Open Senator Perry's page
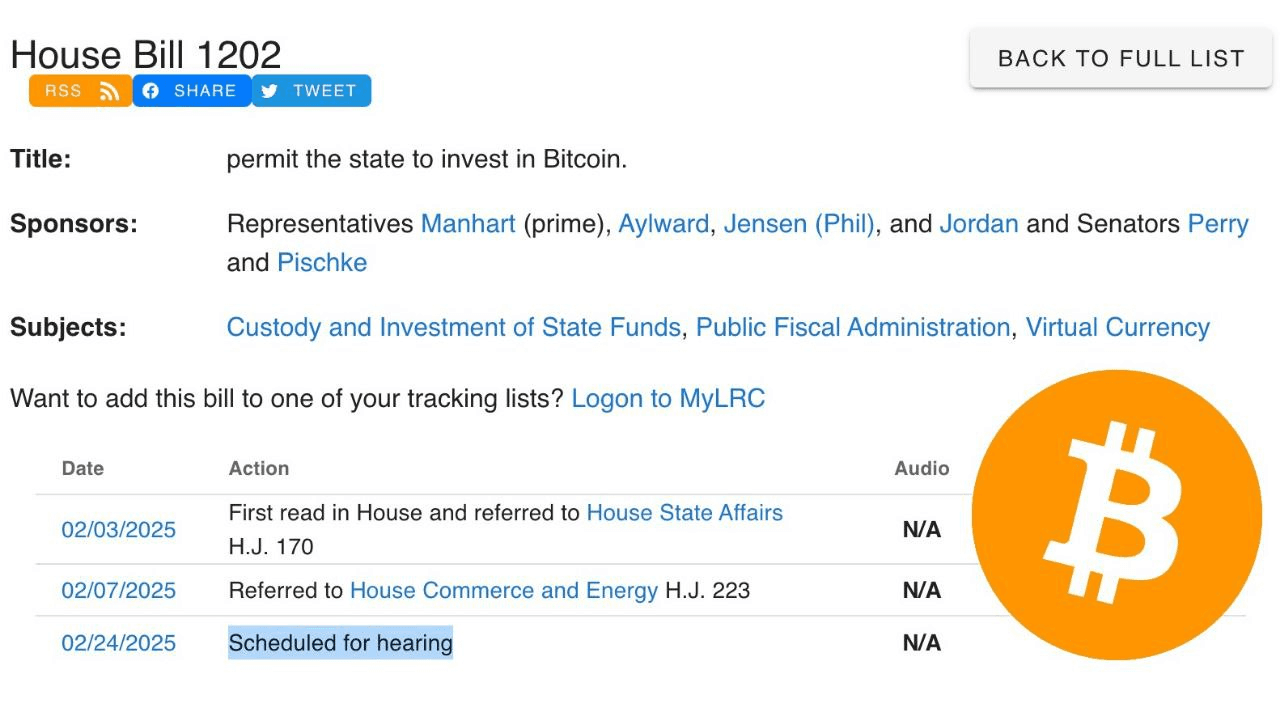Image resolution: width=1280 pixels, height=702 pixels. (1218, 223)
